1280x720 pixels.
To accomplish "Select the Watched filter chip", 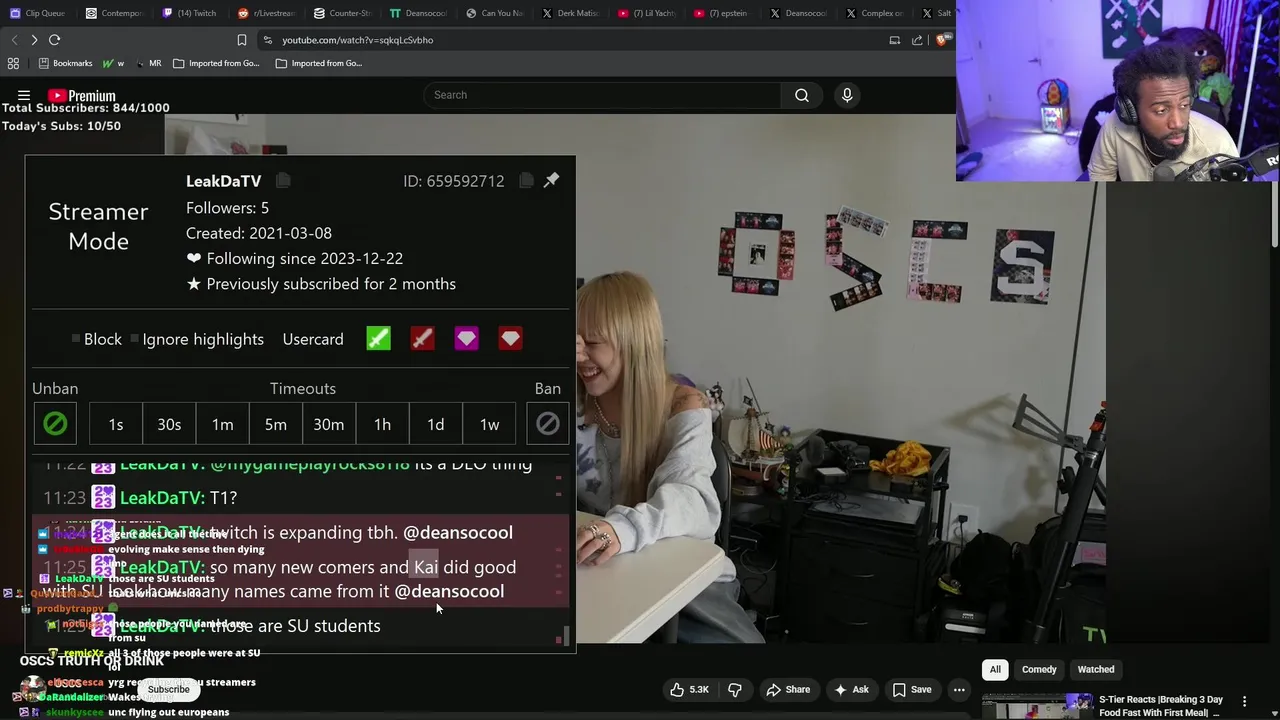I will 1096,669.
